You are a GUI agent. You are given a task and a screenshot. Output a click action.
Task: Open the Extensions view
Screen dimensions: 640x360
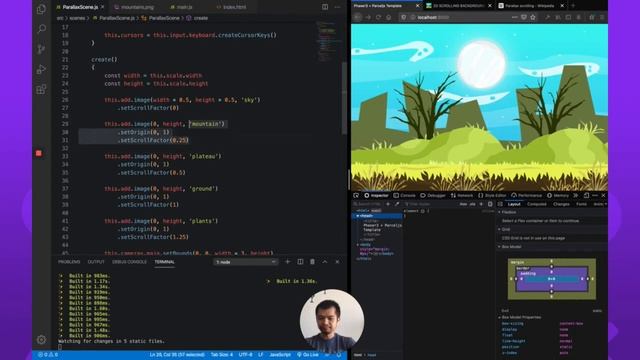[x=41, y=89]
